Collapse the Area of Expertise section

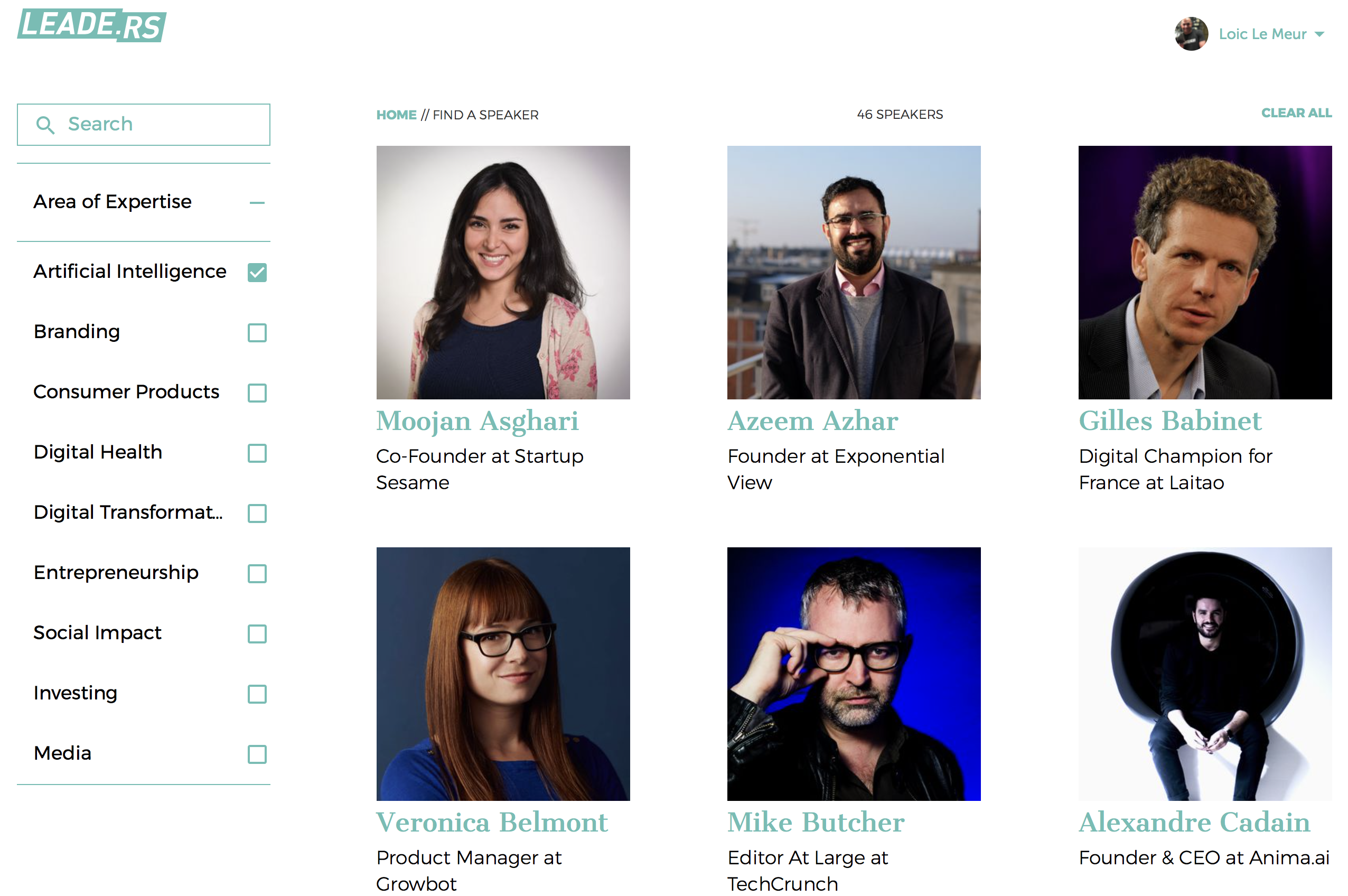coord(257,202)
